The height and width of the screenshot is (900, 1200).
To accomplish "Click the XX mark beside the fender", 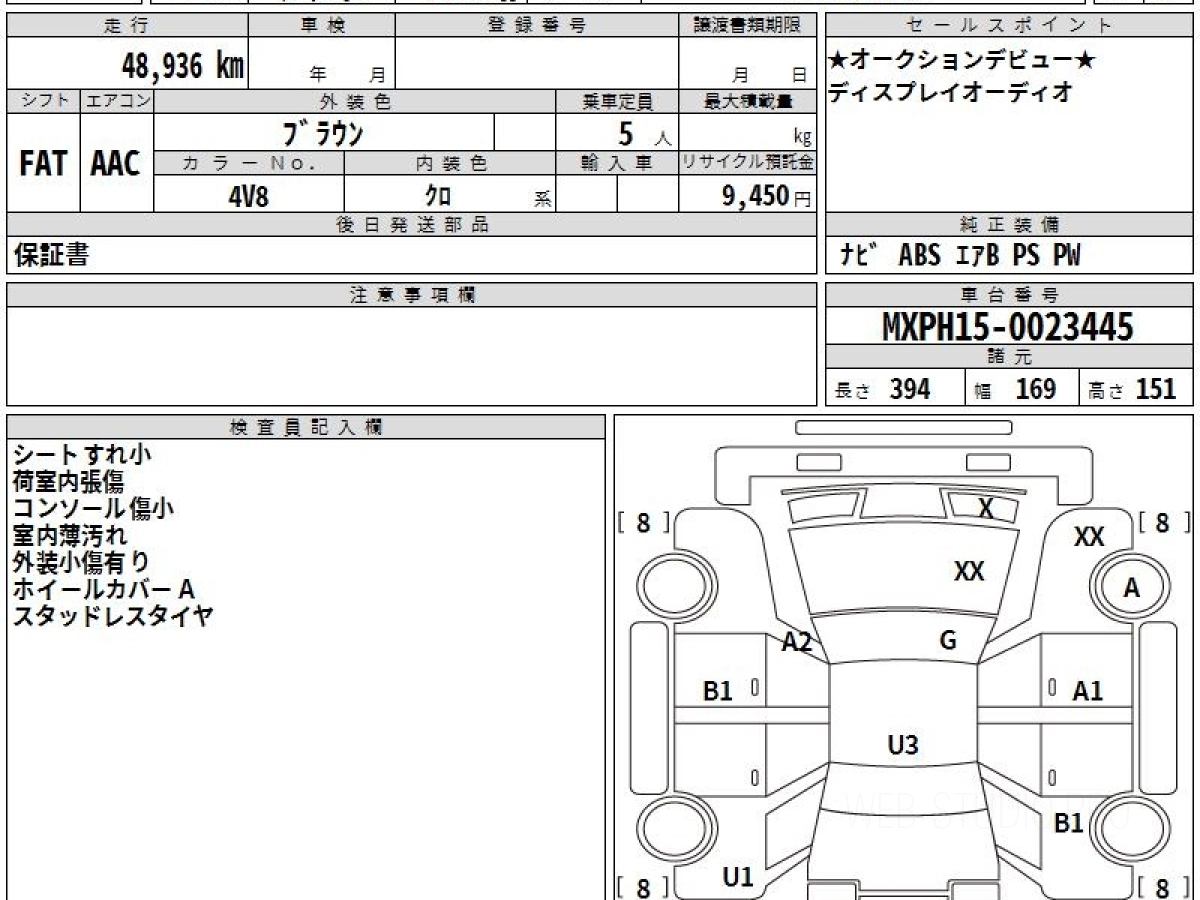I will (x=1089, y=537).
